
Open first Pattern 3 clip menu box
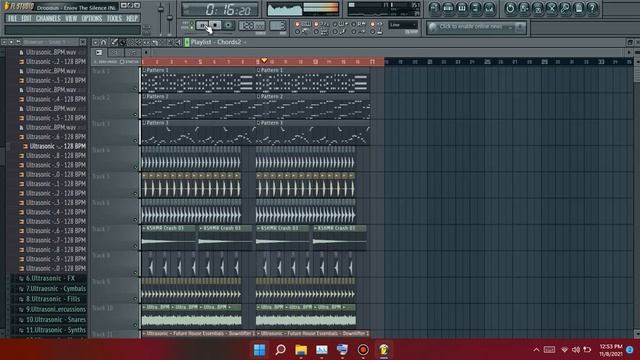coord(144,122)
